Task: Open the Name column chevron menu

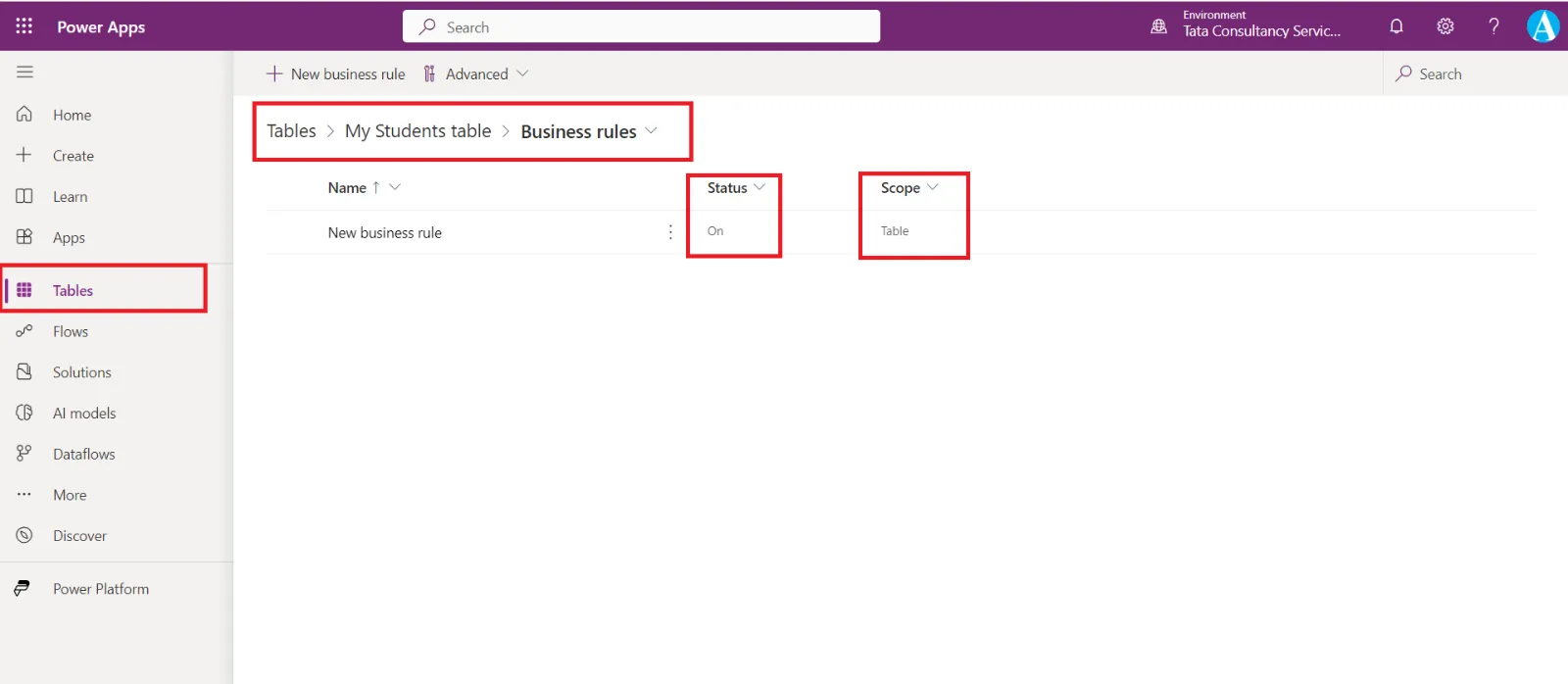Action: click(x=395, y=187)
